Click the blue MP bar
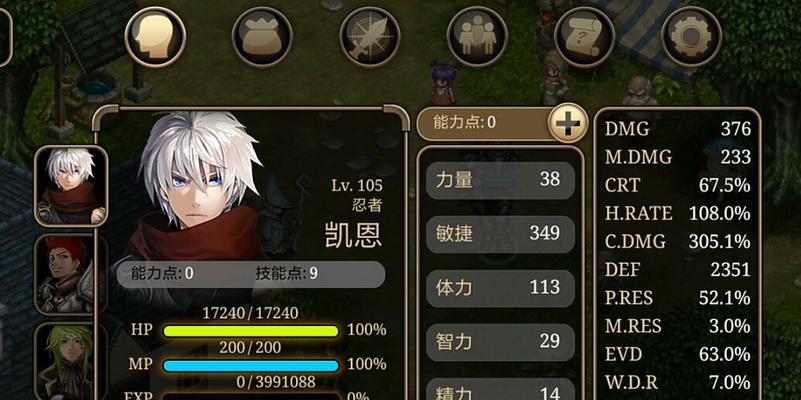Viewport: 801px width, 400px height. click(x=251, y=366)
